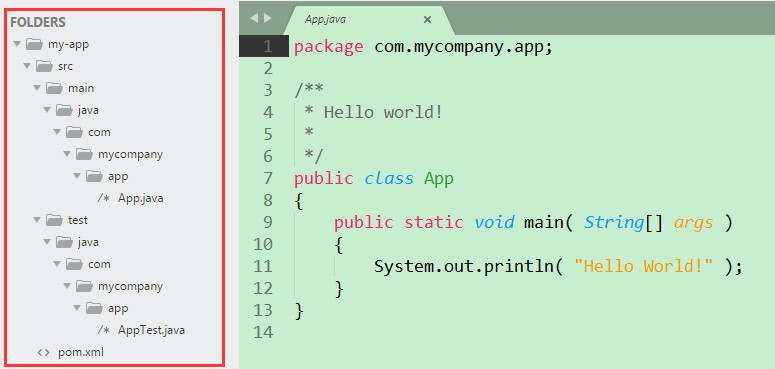Click the "Hello World!" string literal

coord(644,267)
